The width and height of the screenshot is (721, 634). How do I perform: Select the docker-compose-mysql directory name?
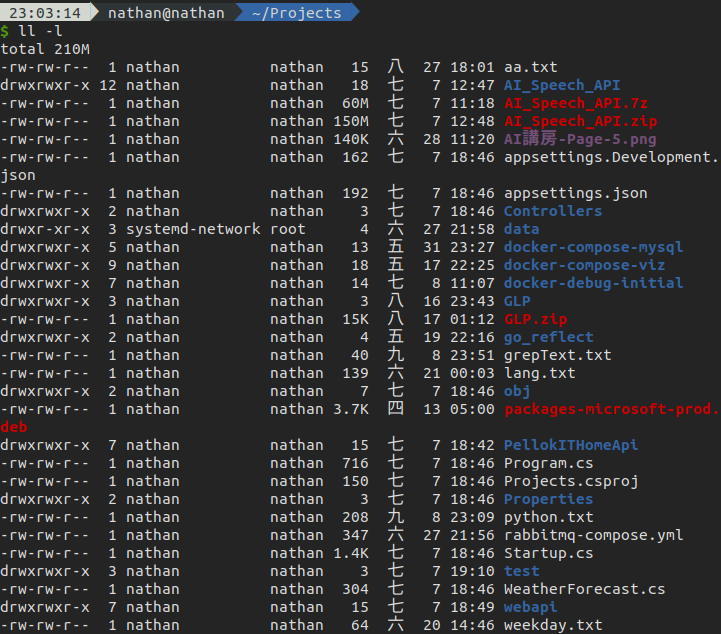pos(594,247)
